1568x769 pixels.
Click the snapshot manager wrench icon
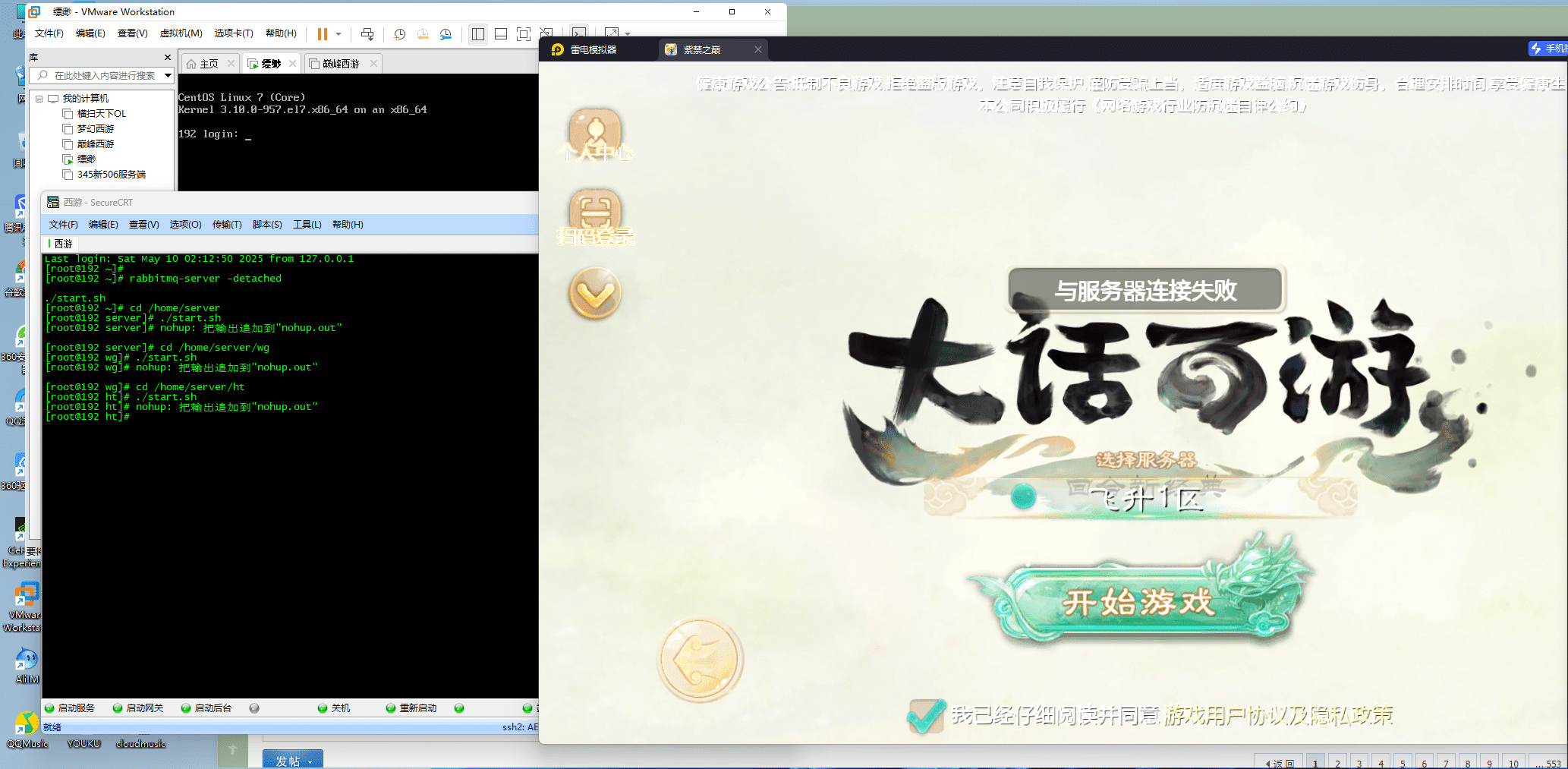[x=446, y=34]
